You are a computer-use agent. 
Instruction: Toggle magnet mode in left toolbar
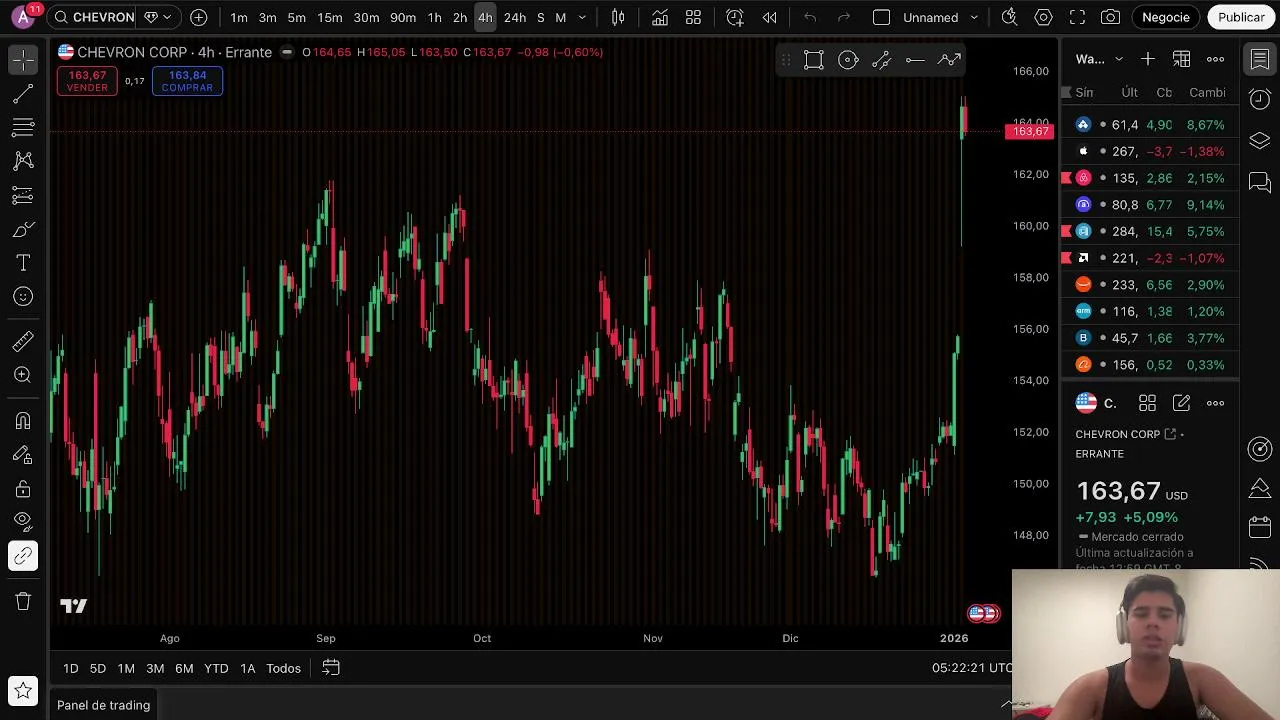tap(23, 421)
